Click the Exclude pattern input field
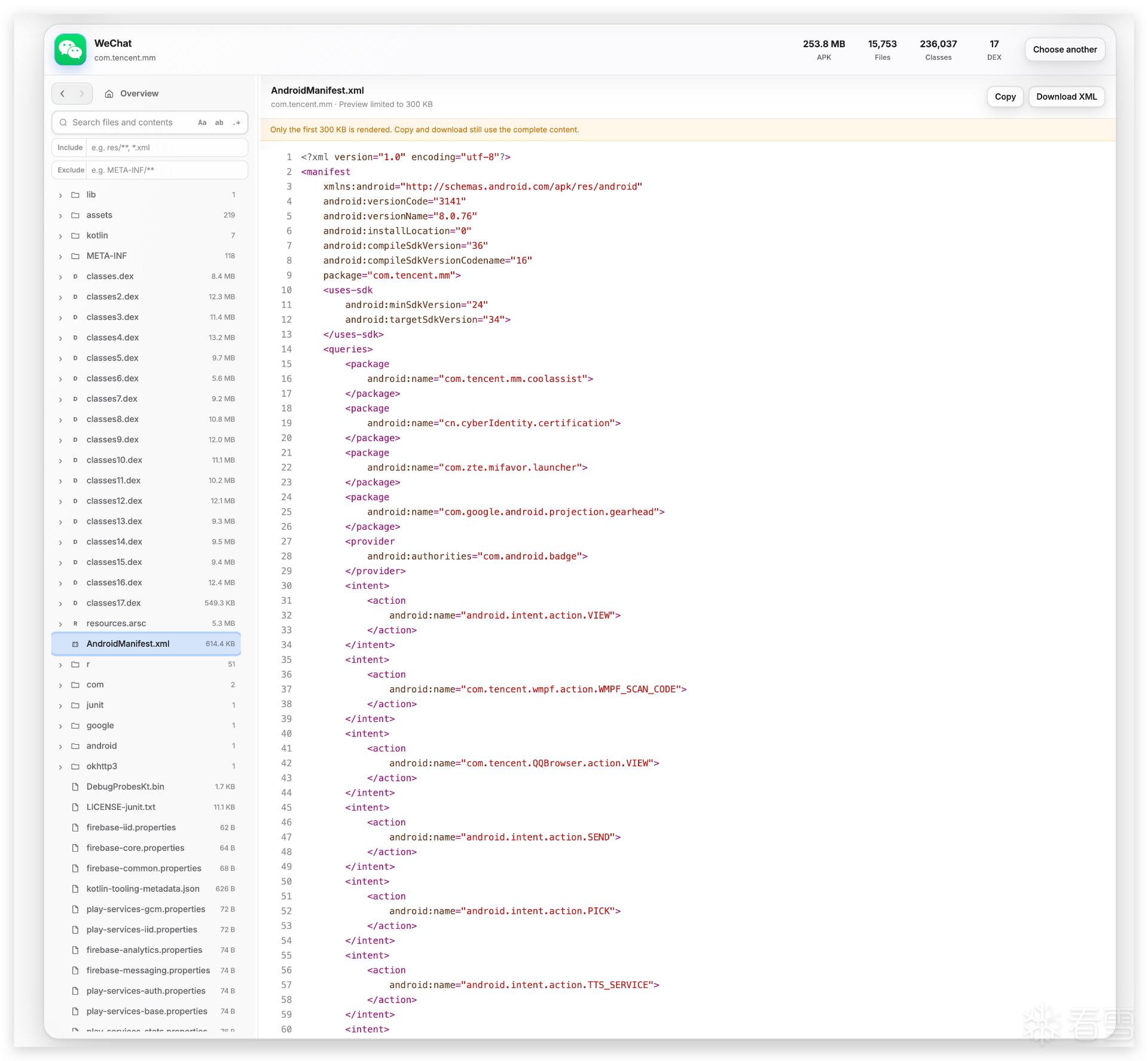Image resolution: width=1148 pixels, height=1061 pixels. pos(167,170)
